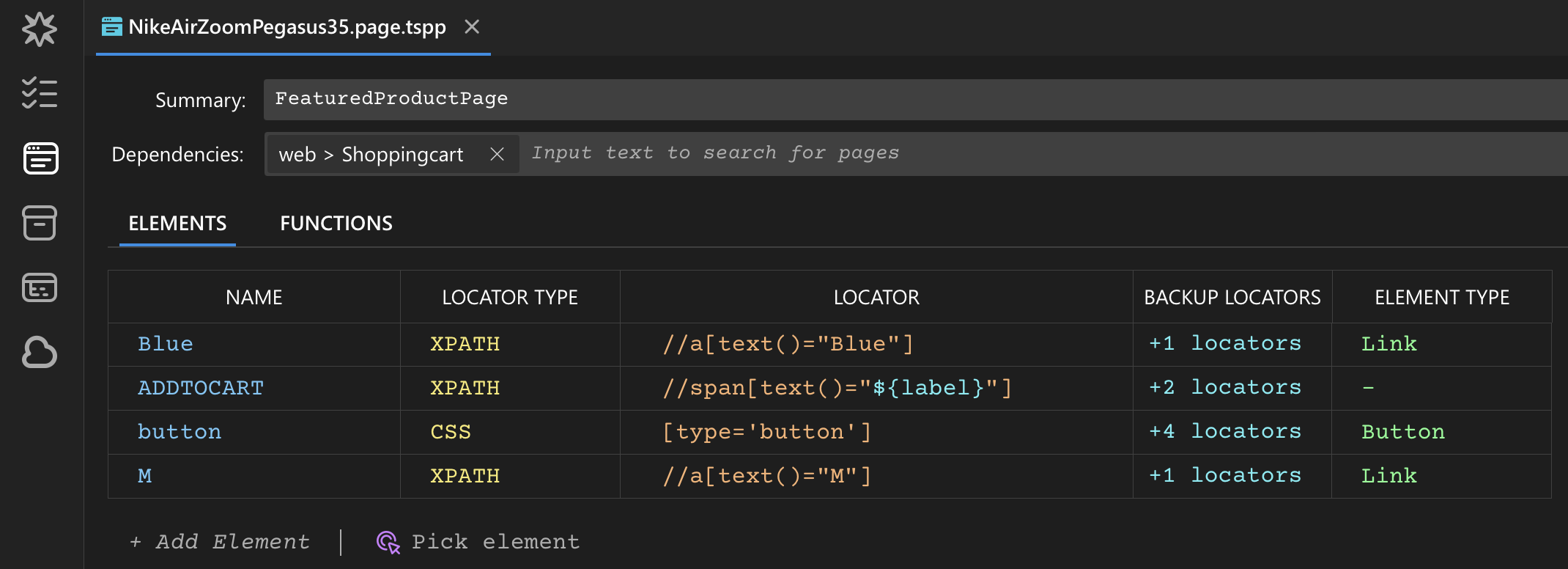
Task: Open the archive box icon in sidebar
Action: (x=40, y=223)
